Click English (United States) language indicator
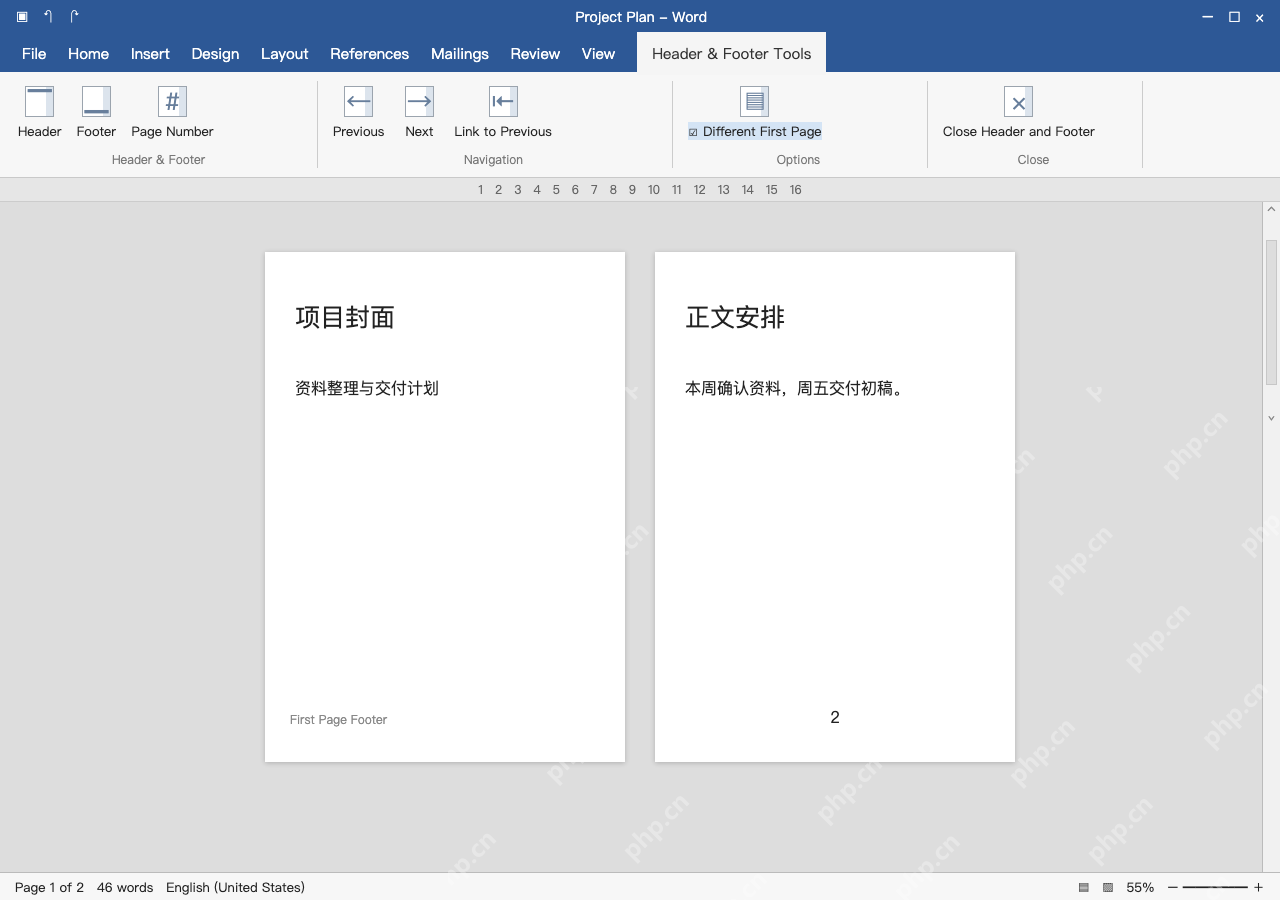This screenshot has height=900, width=1280. [x=235, y=887]
